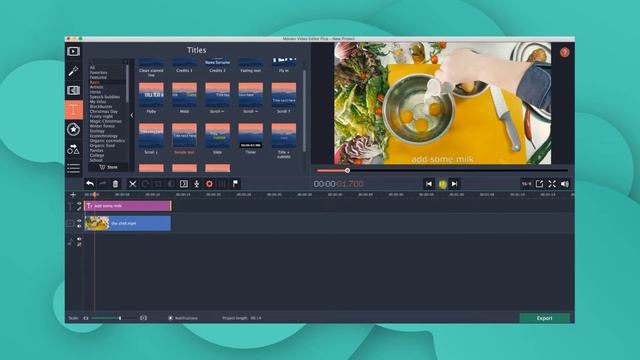Click the Export button
The height and width of the screenshot is (360, 640).
tap(544, 318)
